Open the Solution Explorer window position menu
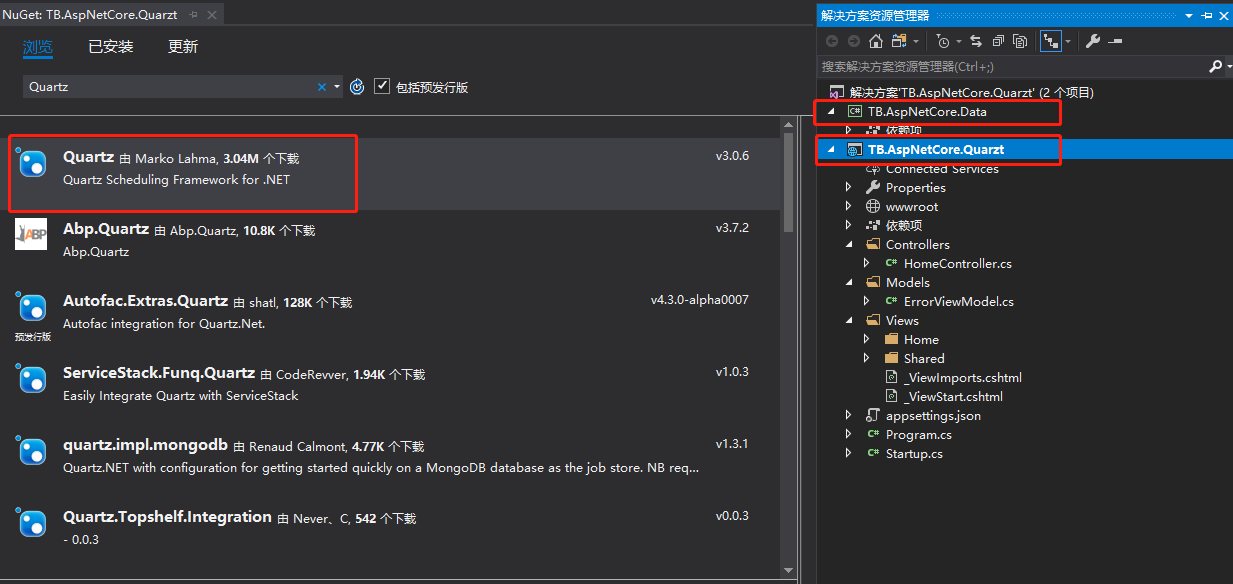 [x=1189, y=15]
